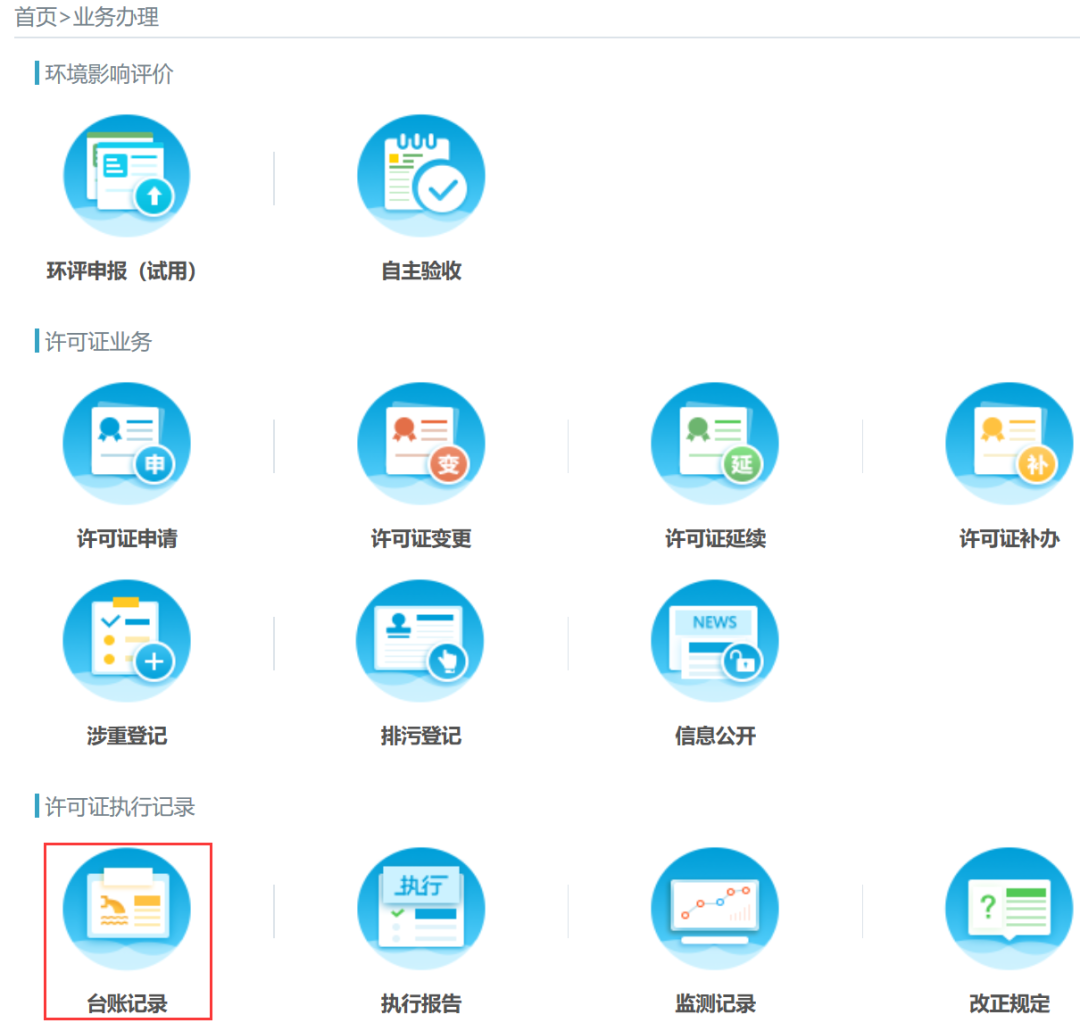Select the 排污登记 discharge registration icon

(x=421, y=640)
